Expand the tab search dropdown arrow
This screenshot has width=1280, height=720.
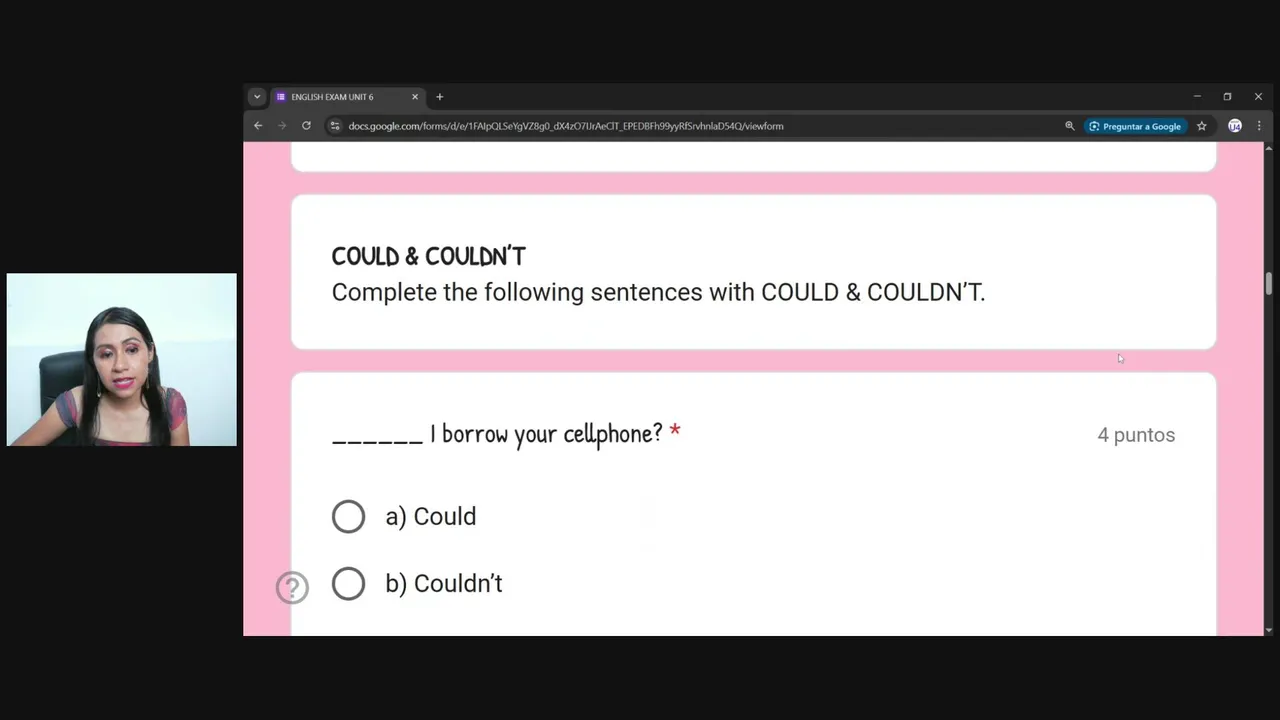coord(257,97)
